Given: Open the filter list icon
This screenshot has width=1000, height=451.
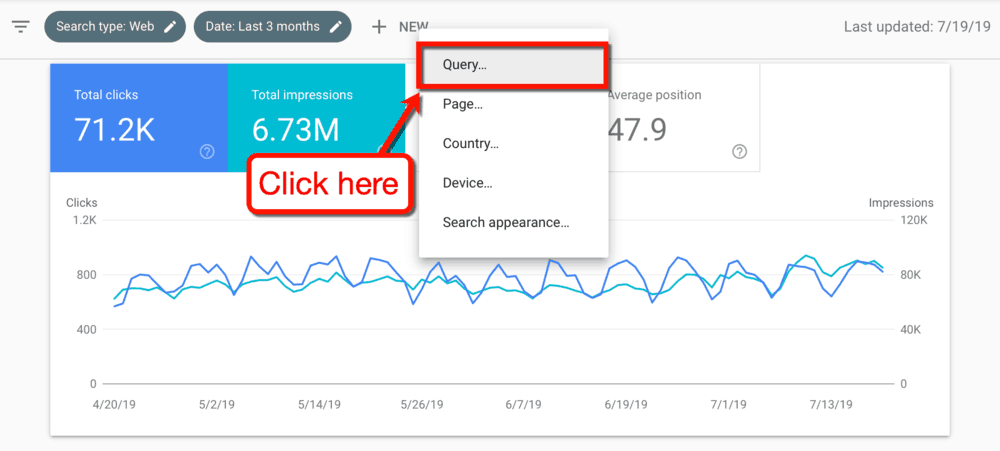Looking at the screenshot, I should [21, 27].
